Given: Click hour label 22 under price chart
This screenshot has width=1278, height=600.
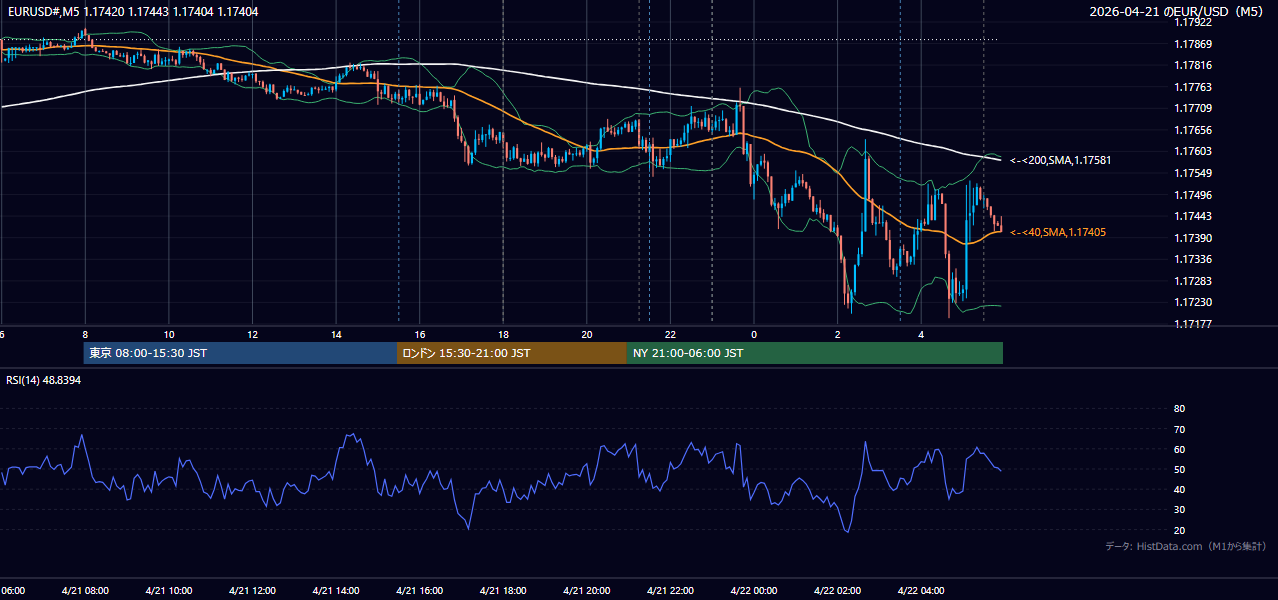Looking at the screenshot, I should pyautogui.click(x=670, y=334).
